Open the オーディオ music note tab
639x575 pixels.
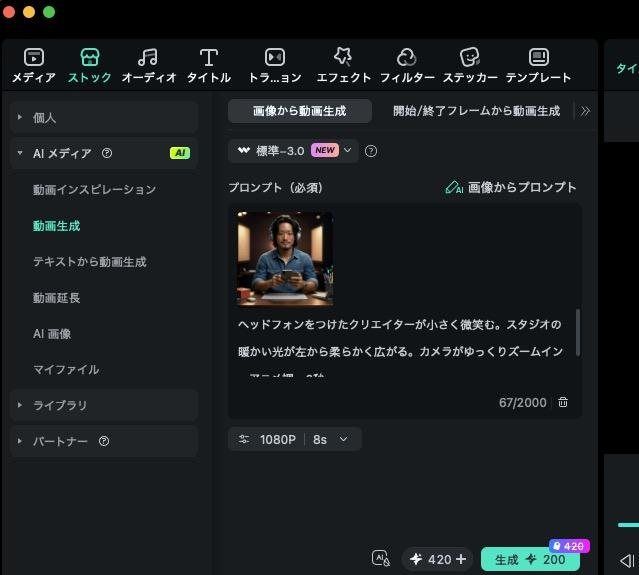pyautogui.click(x=149, y=65)
